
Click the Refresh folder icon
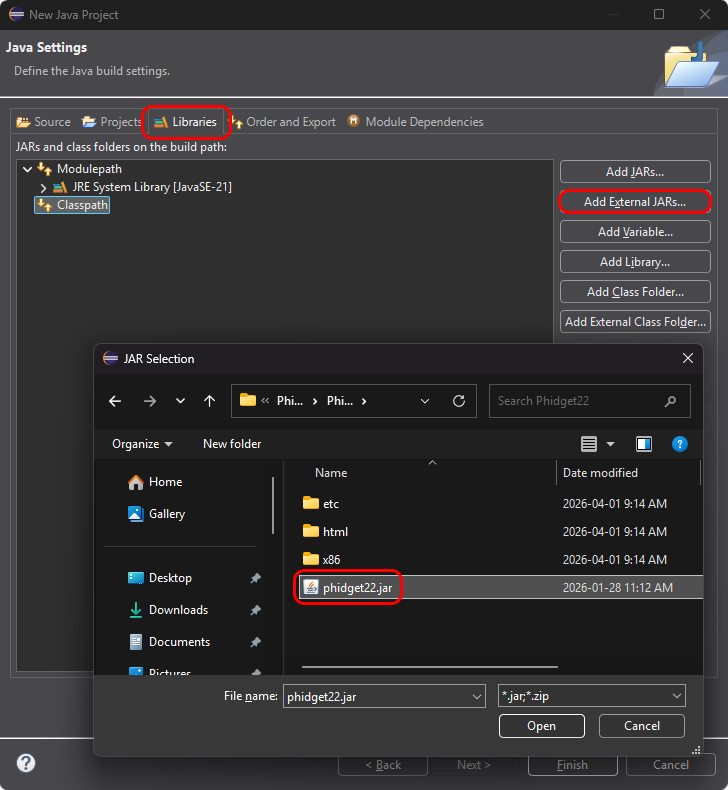(x=459, y=401)
